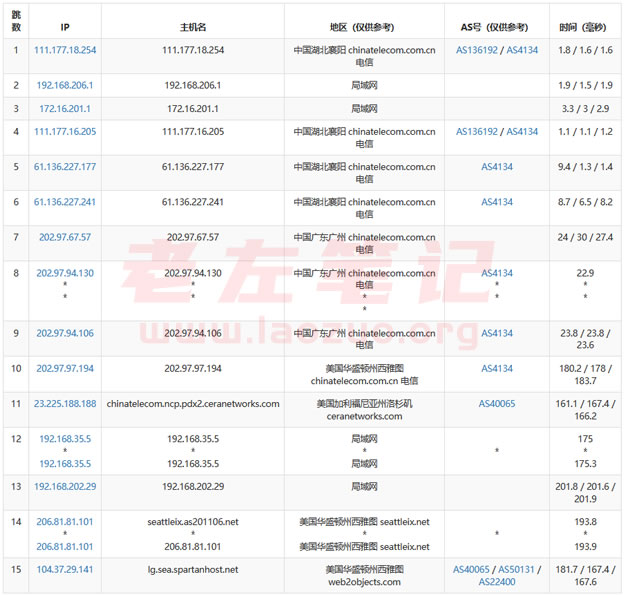628x595 pixels.
Task: Open IP link 202.97.97.194 in hop 10
Action: pyautogui.click(x=65, y=368)
